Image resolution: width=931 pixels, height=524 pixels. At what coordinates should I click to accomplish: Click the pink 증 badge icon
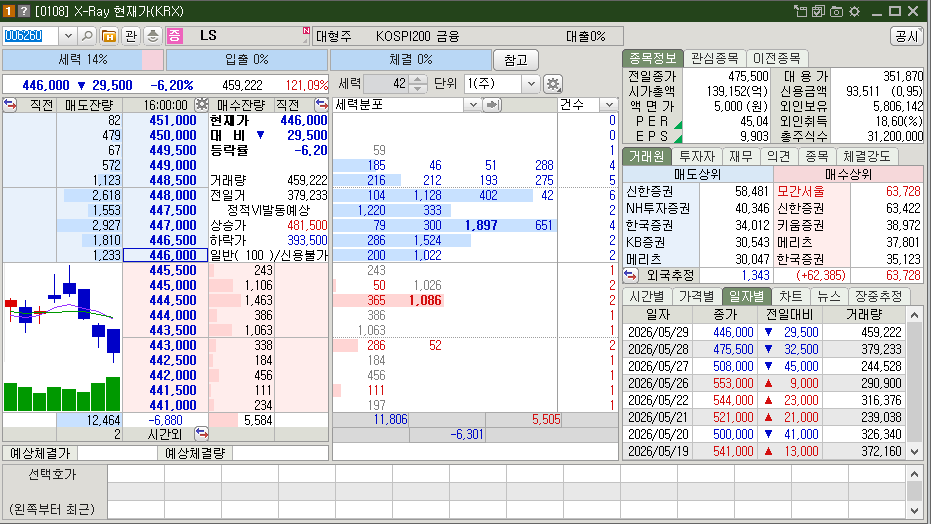(175, 36)
